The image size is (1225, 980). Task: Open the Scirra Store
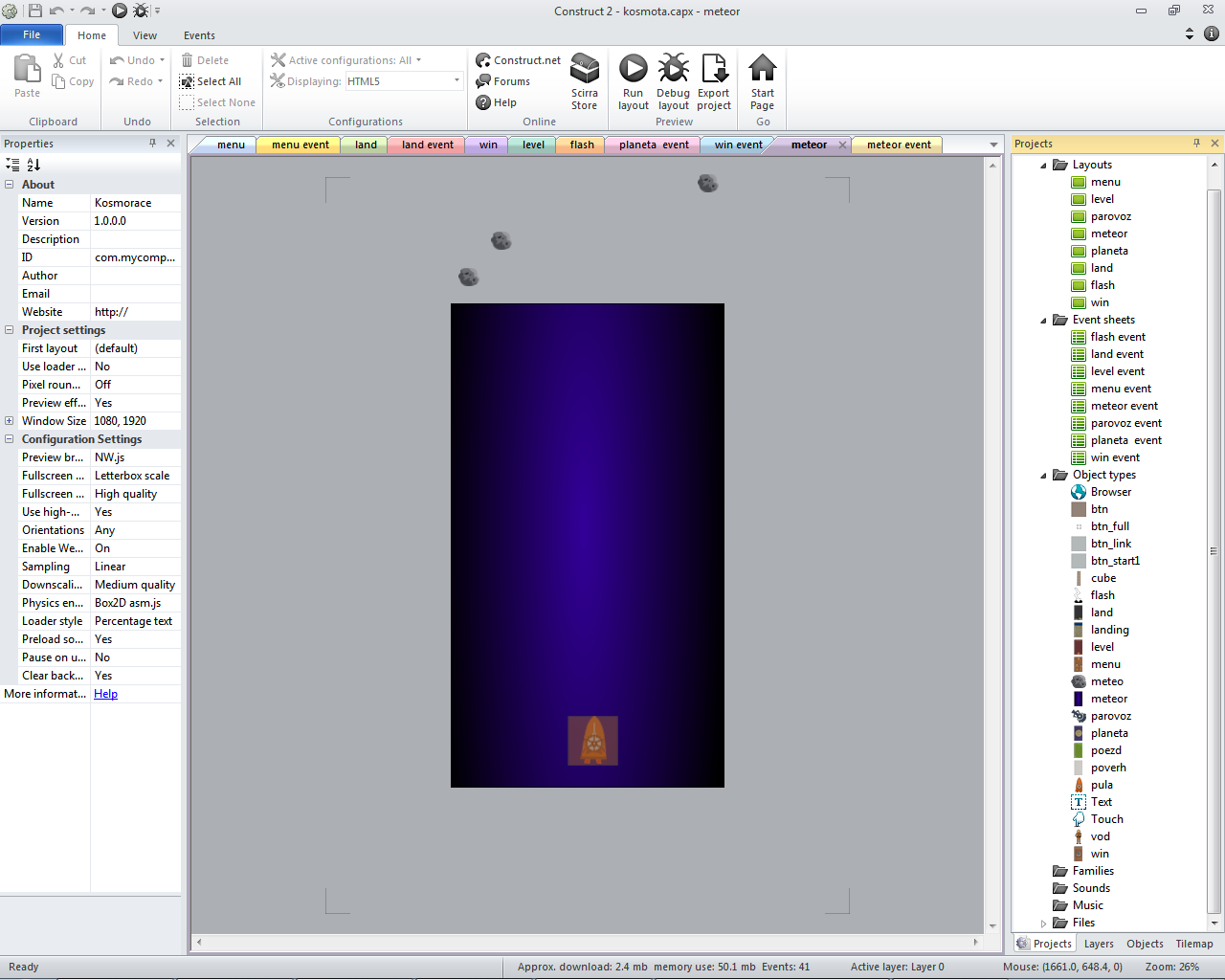point(585,70)
